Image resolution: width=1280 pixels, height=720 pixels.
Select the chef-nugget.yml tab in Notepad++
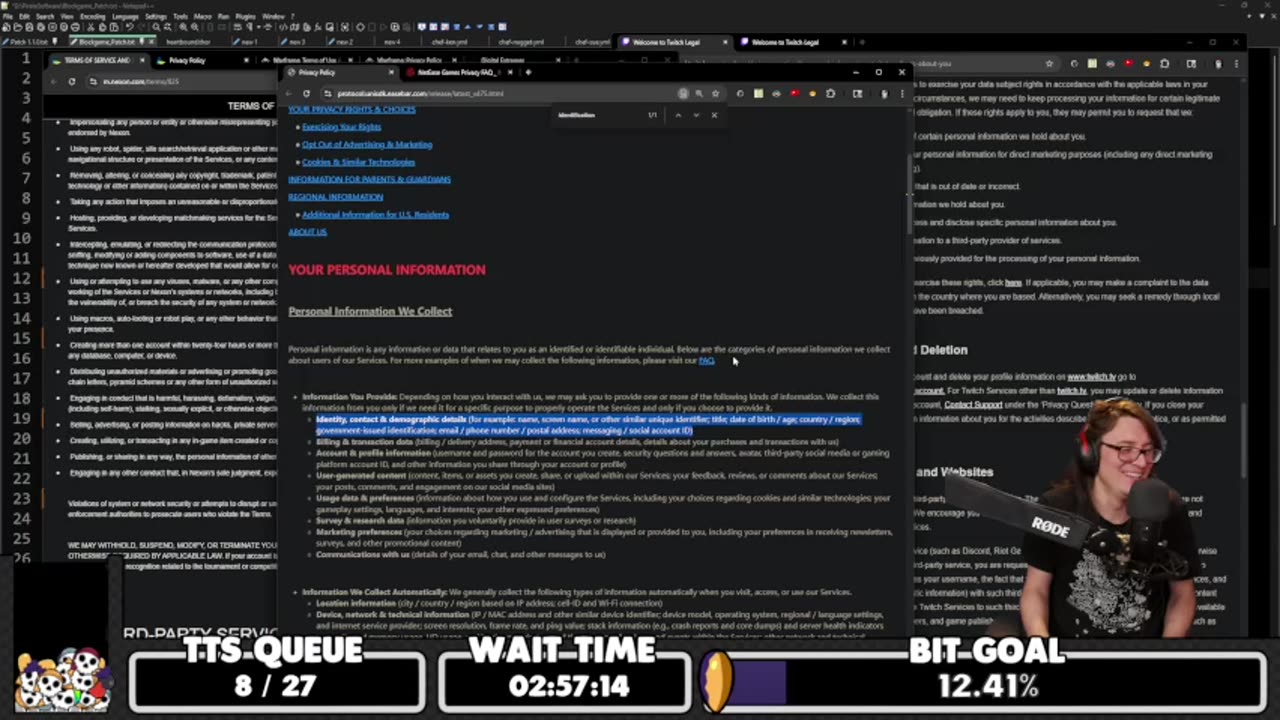520,42
